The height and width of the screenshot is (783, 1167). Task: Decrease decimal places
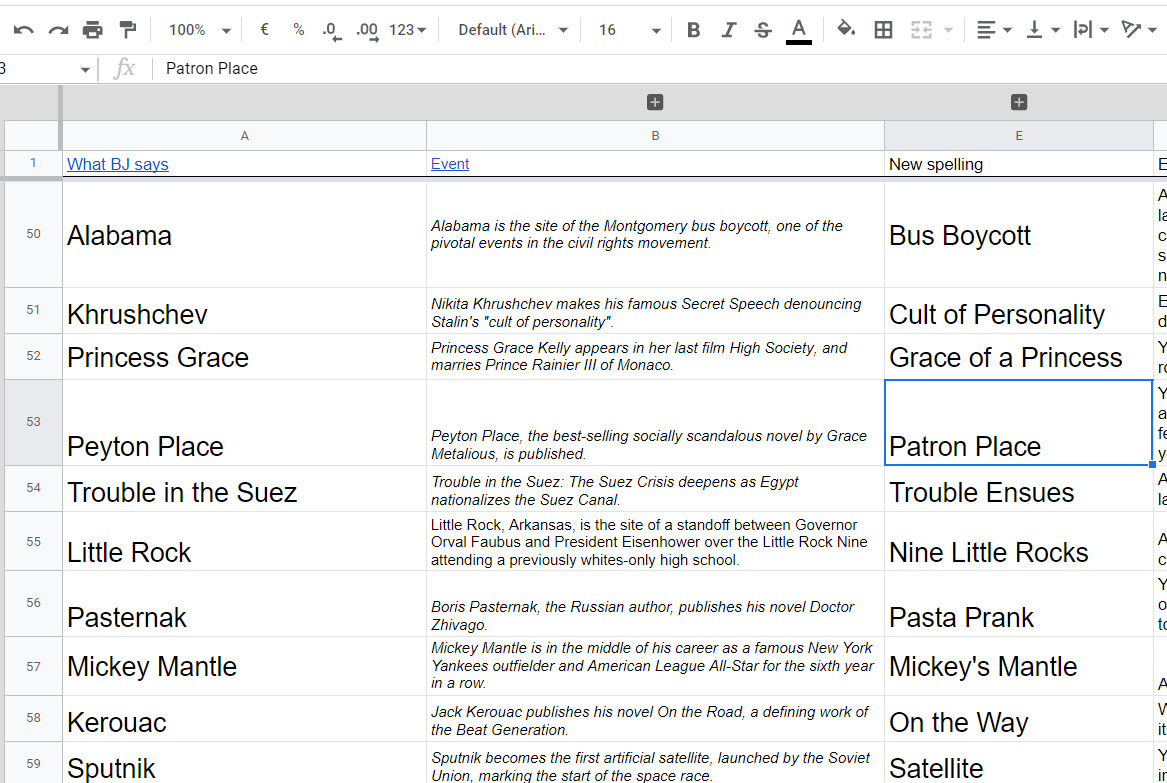[x=332, y=31]
